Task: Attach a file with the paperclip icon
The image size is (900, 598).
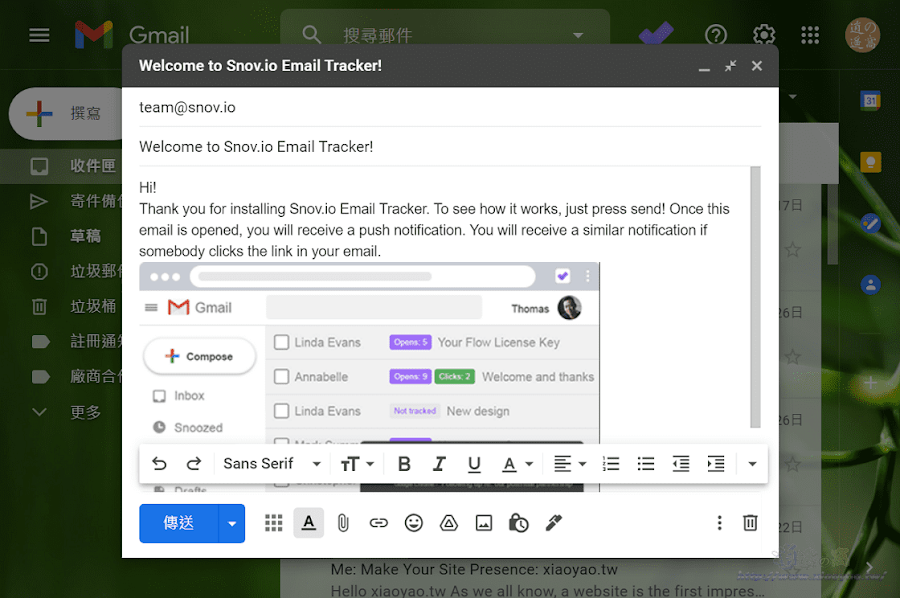Action: tap(343, 523)
